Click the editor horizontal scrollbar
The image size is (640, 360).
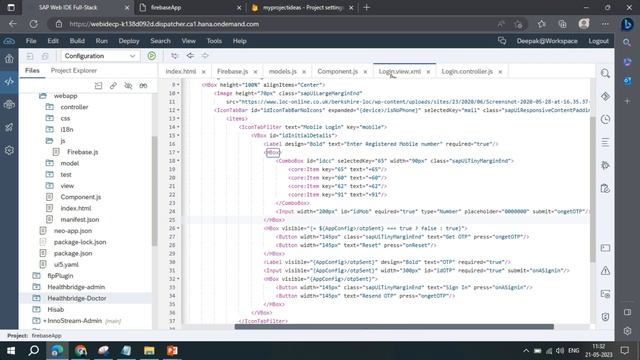394,327
